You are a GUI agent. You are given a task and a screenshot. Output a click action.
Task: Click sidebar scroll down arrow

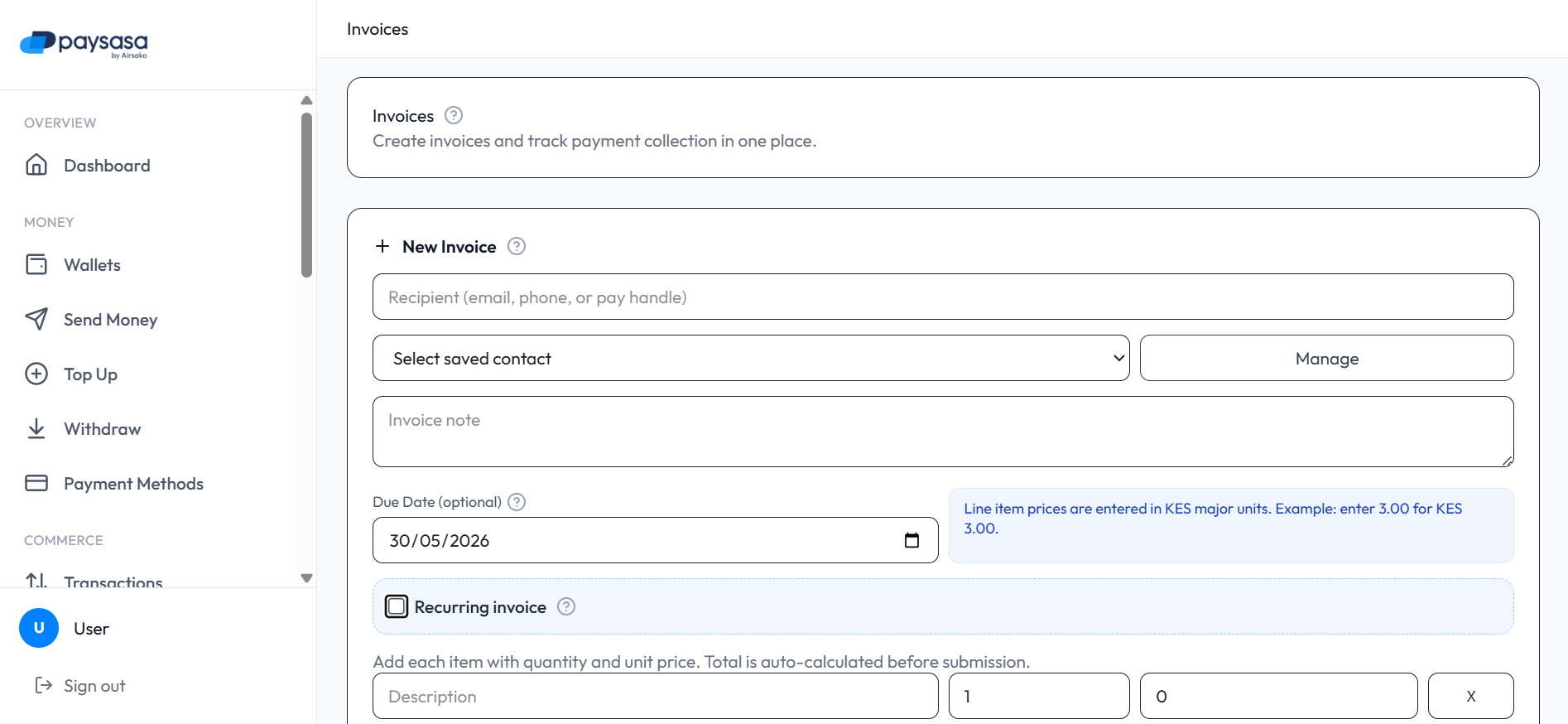point(306,578)
